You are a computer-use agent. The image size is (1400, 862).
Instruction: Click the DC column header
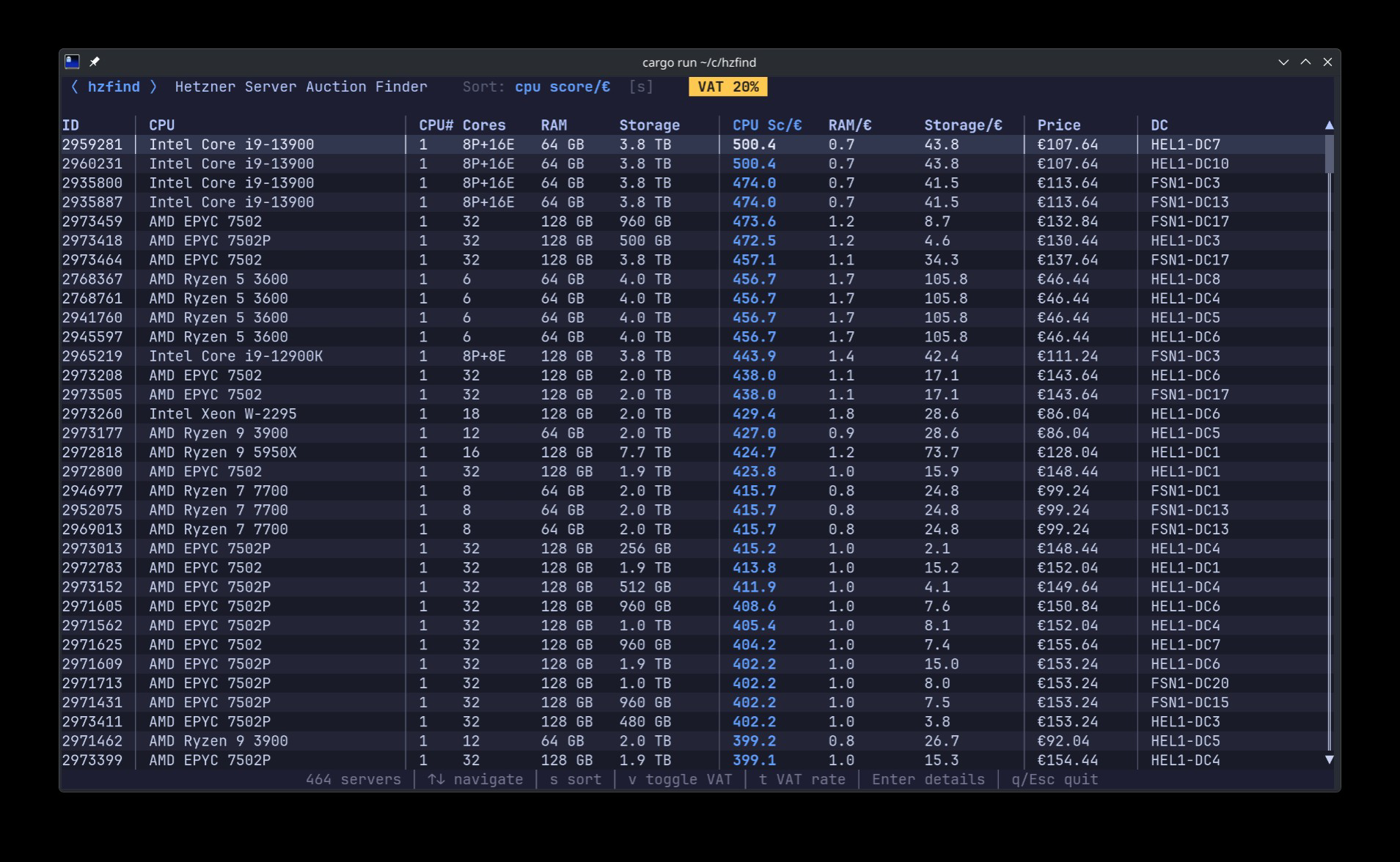1159,125
